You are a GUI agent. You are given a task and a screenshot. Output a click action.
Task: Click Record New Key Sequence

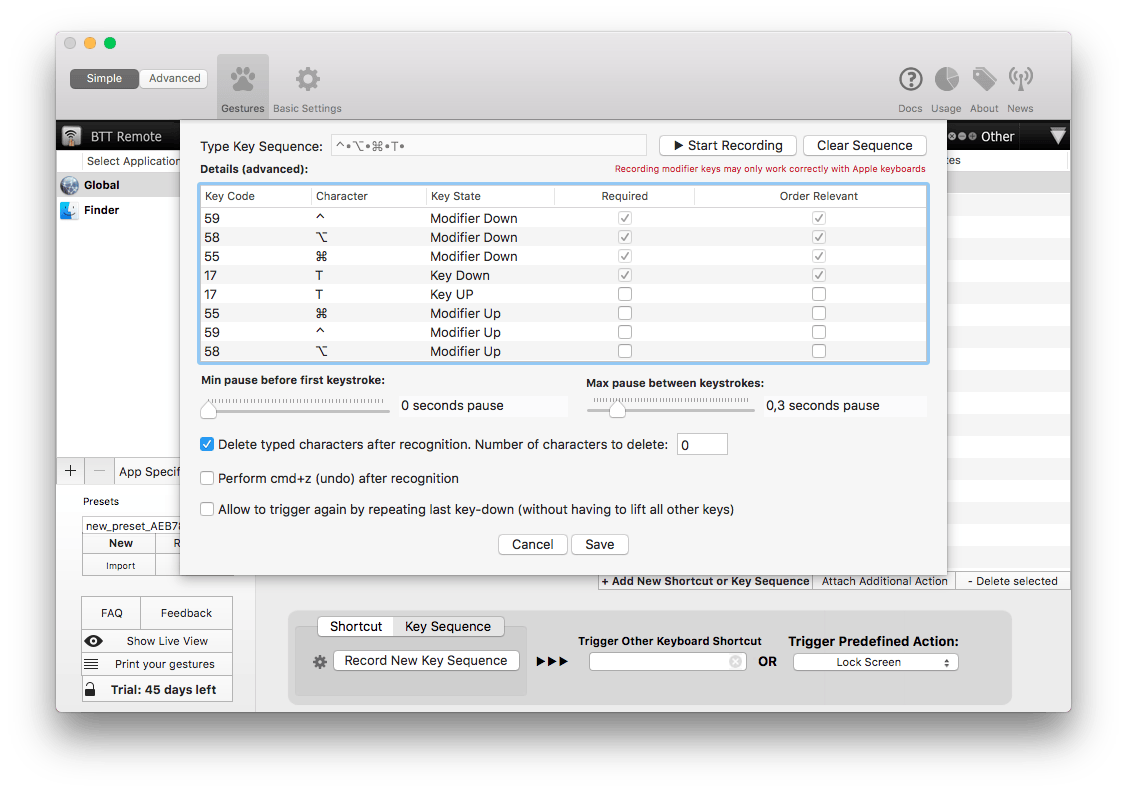426,660
